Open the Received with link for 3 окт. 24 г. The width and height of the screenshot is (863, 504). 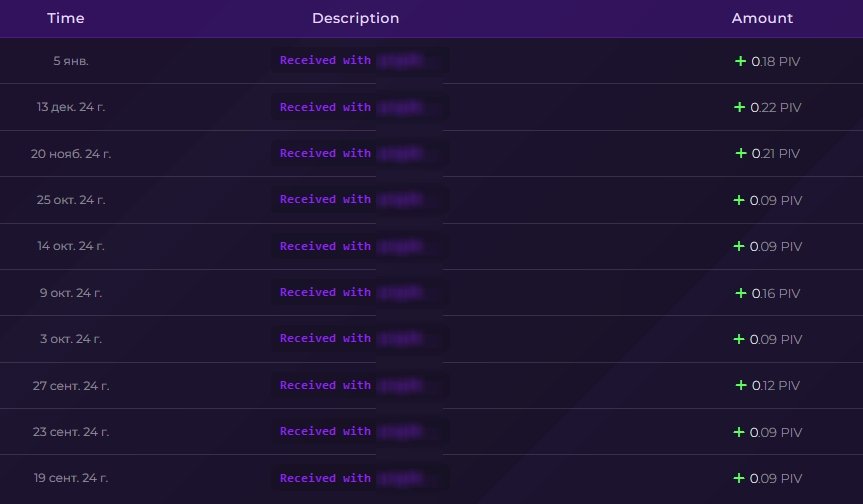point(325,339)
